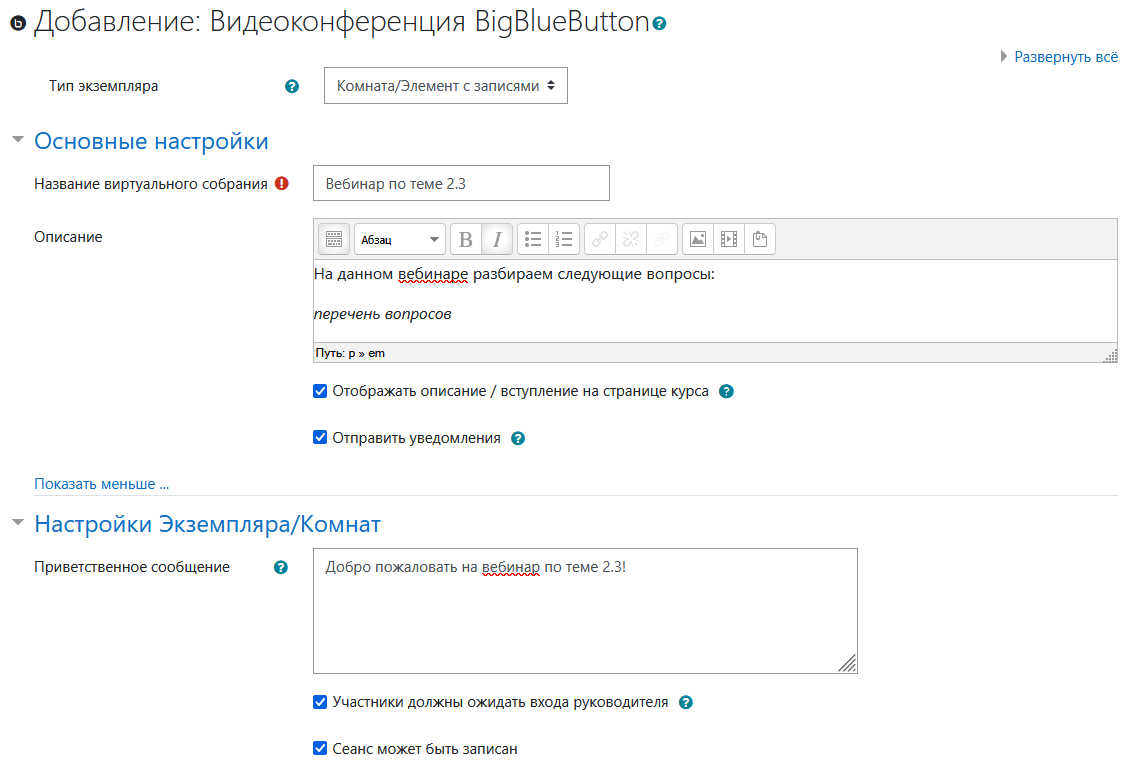The width and height of the screenshot is (1126, 761).
Task: Insert a numbered list
Action: pyautogui.click(x=564, y=239)
